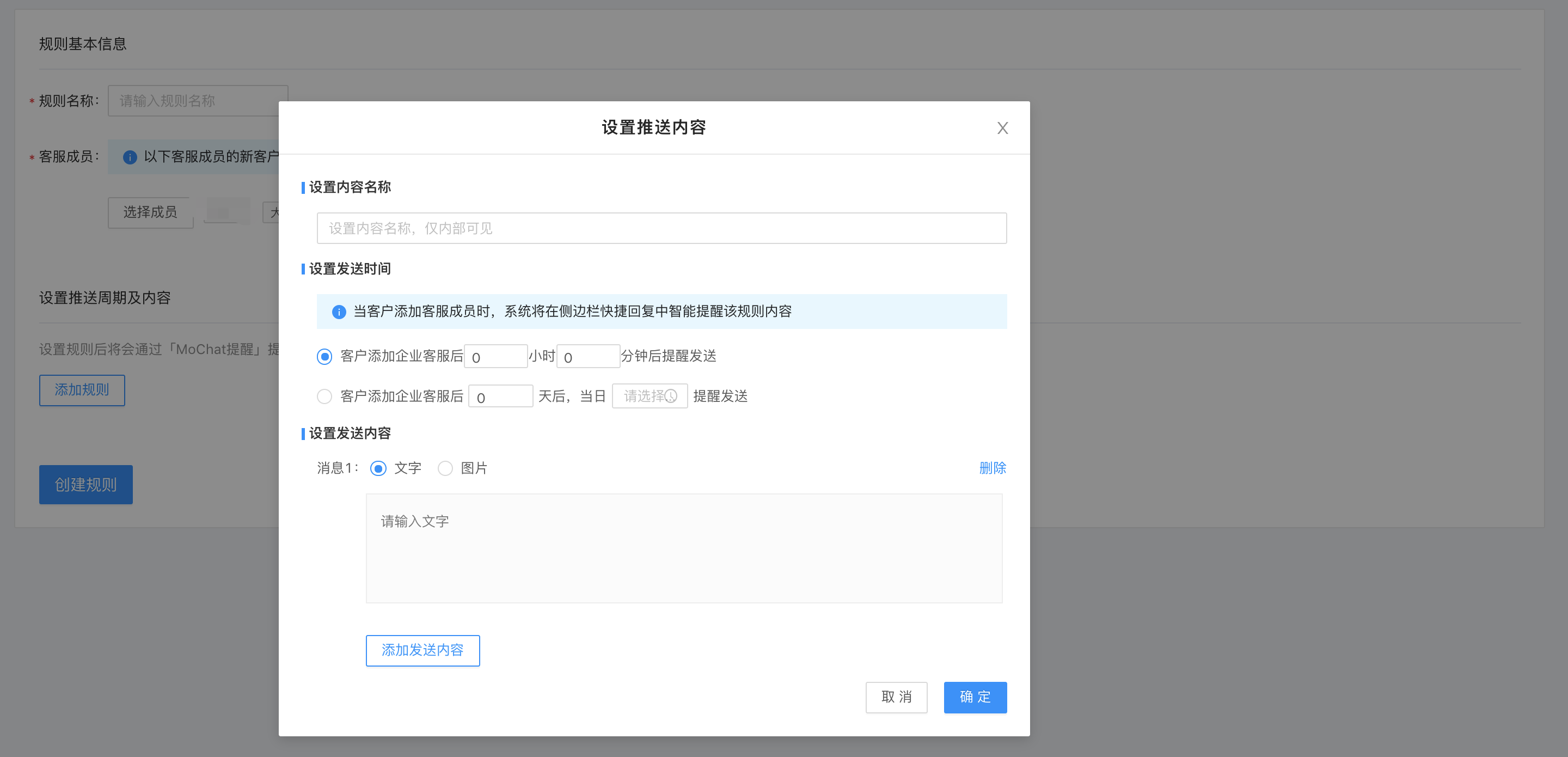Click the 取消 button
Screen dimensions: 1568x757
pyautogui.click(x=896, y=697)
